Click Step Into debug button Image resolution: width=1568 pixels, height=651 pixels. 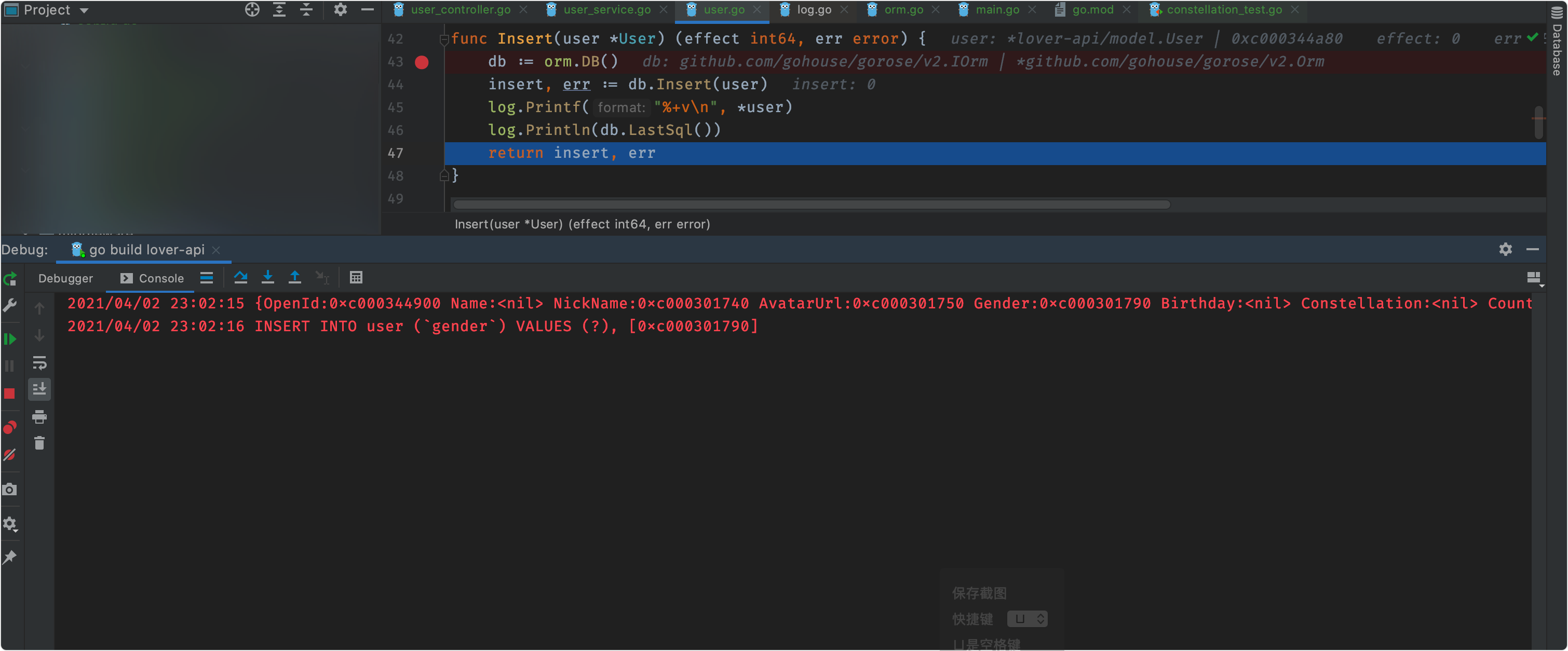click(267, 278)
